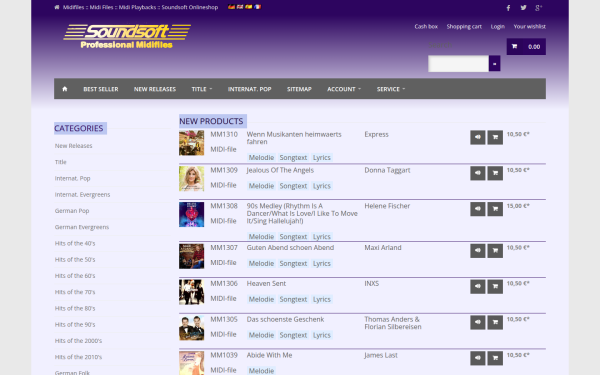Viewport: 600px width, 375px height.
Task: Open the Facebook social link icon
Action: (508, 8)
